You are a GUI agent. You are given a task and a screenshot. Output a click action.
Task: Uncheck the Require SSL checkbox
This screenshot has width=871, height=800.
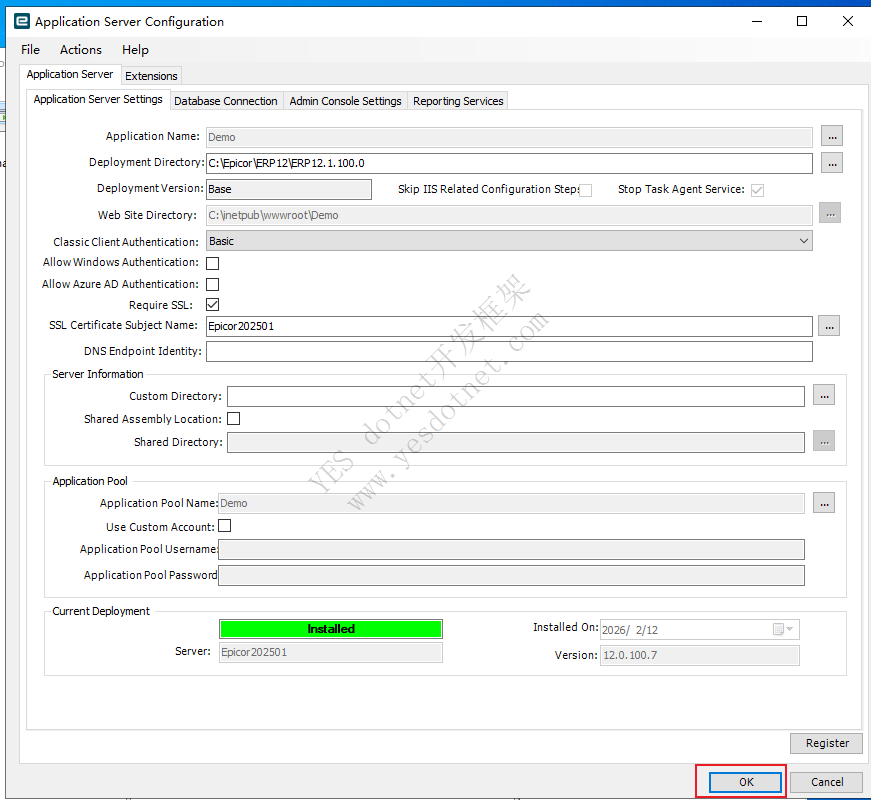pyautogui.click(x=212, y=305)
